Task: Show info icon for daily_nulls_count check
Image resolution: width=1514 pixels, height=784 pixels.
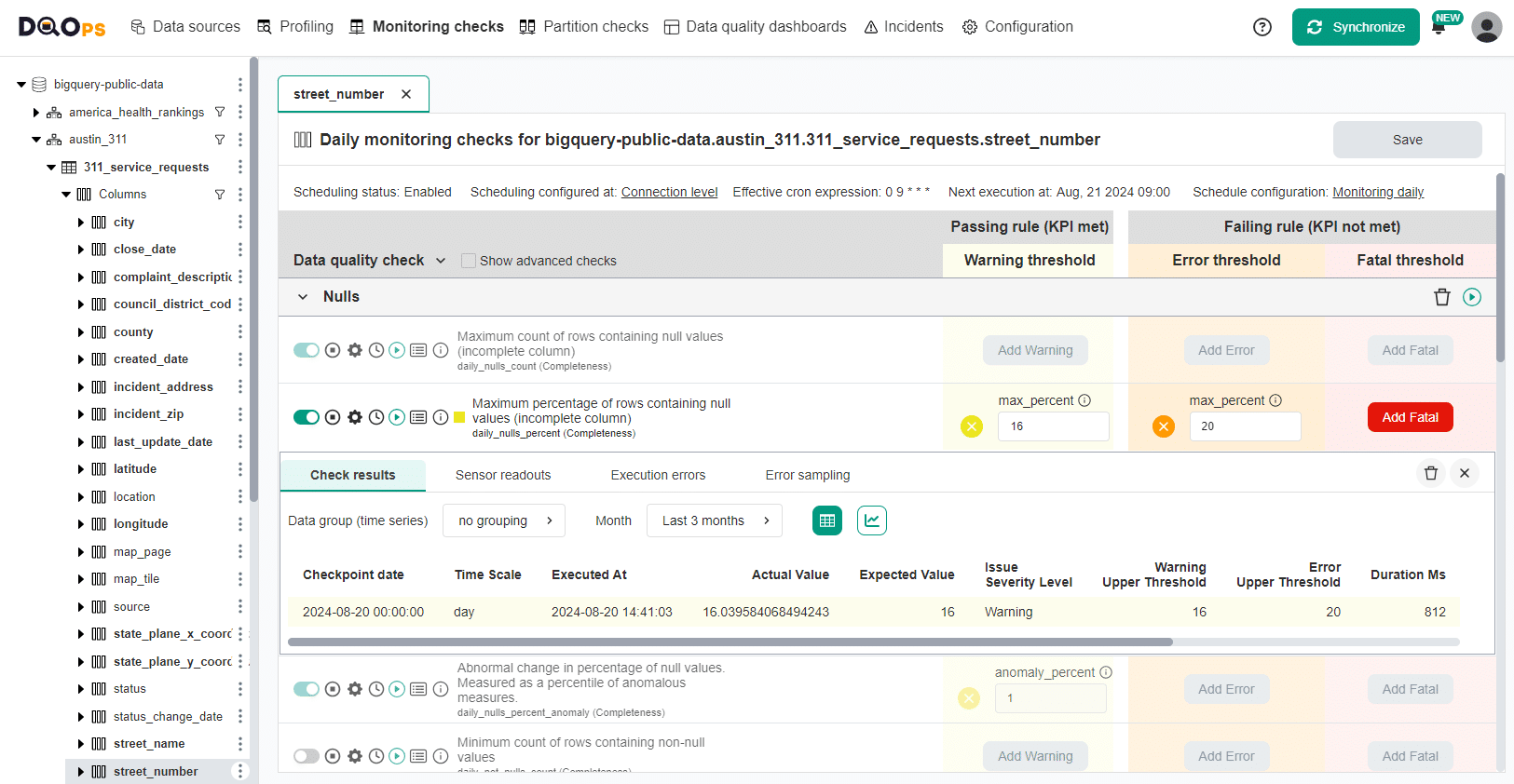Action: [x=441, y=350]
